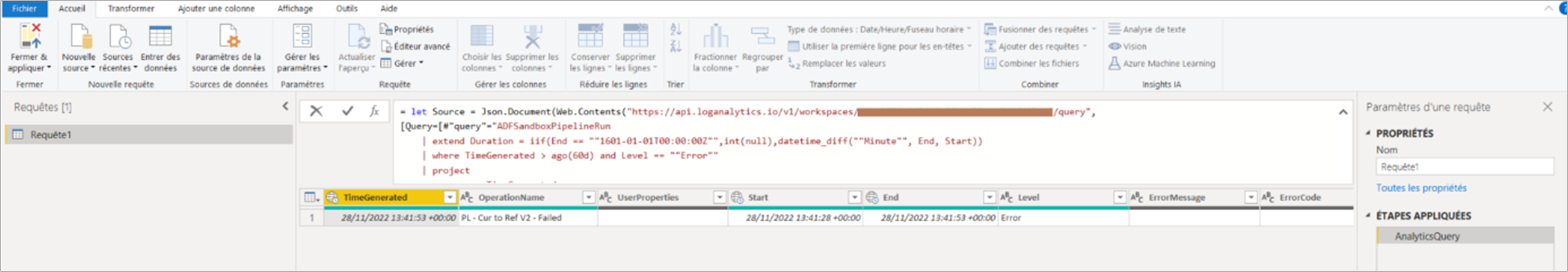Confirm the formula with the checkmark
Viewport: 1568px width, 272px height.
click(x=347, y=111)
